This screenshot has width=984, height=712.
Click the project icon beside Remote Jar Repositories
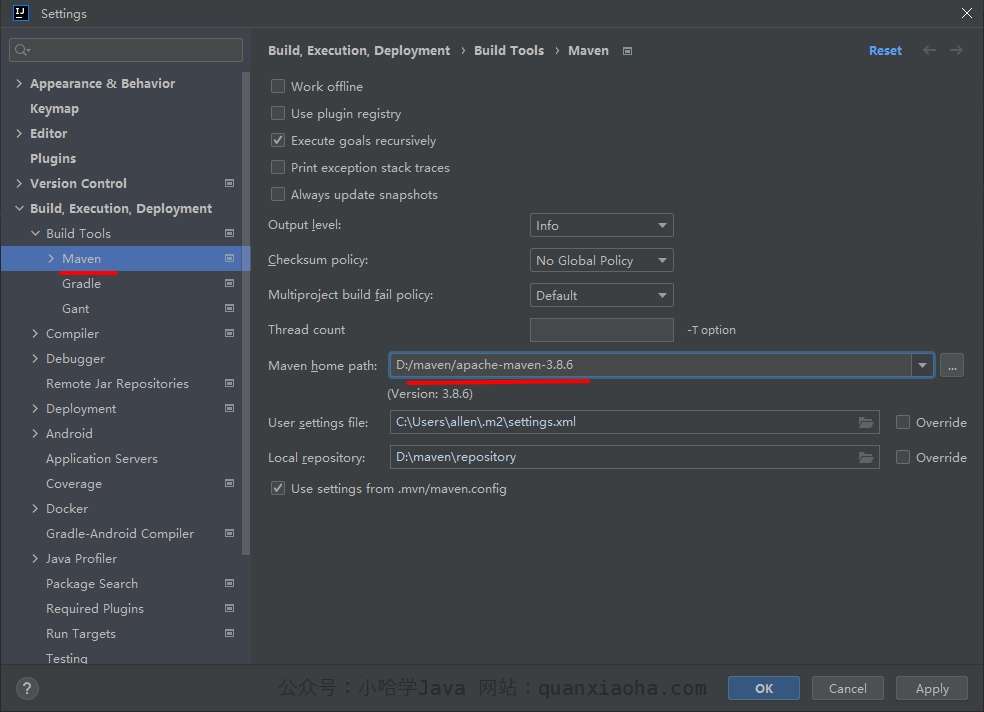coord(230,383)
